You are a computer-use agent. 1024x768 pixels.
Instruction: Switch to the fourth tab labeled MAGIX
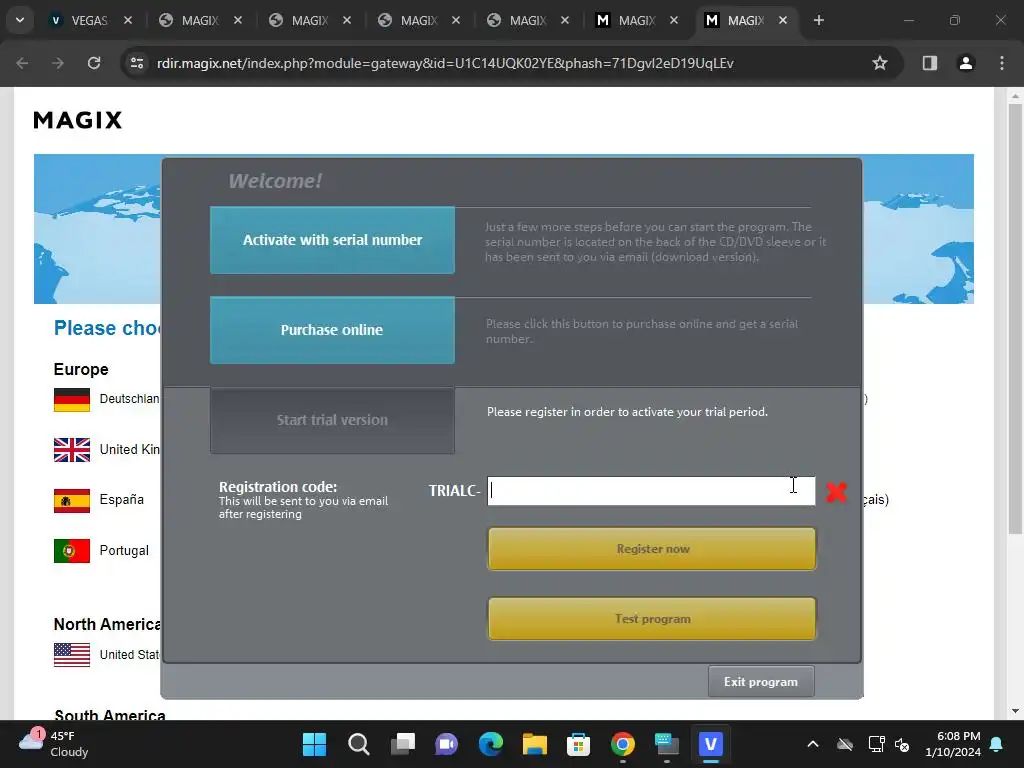pos(419,20)
